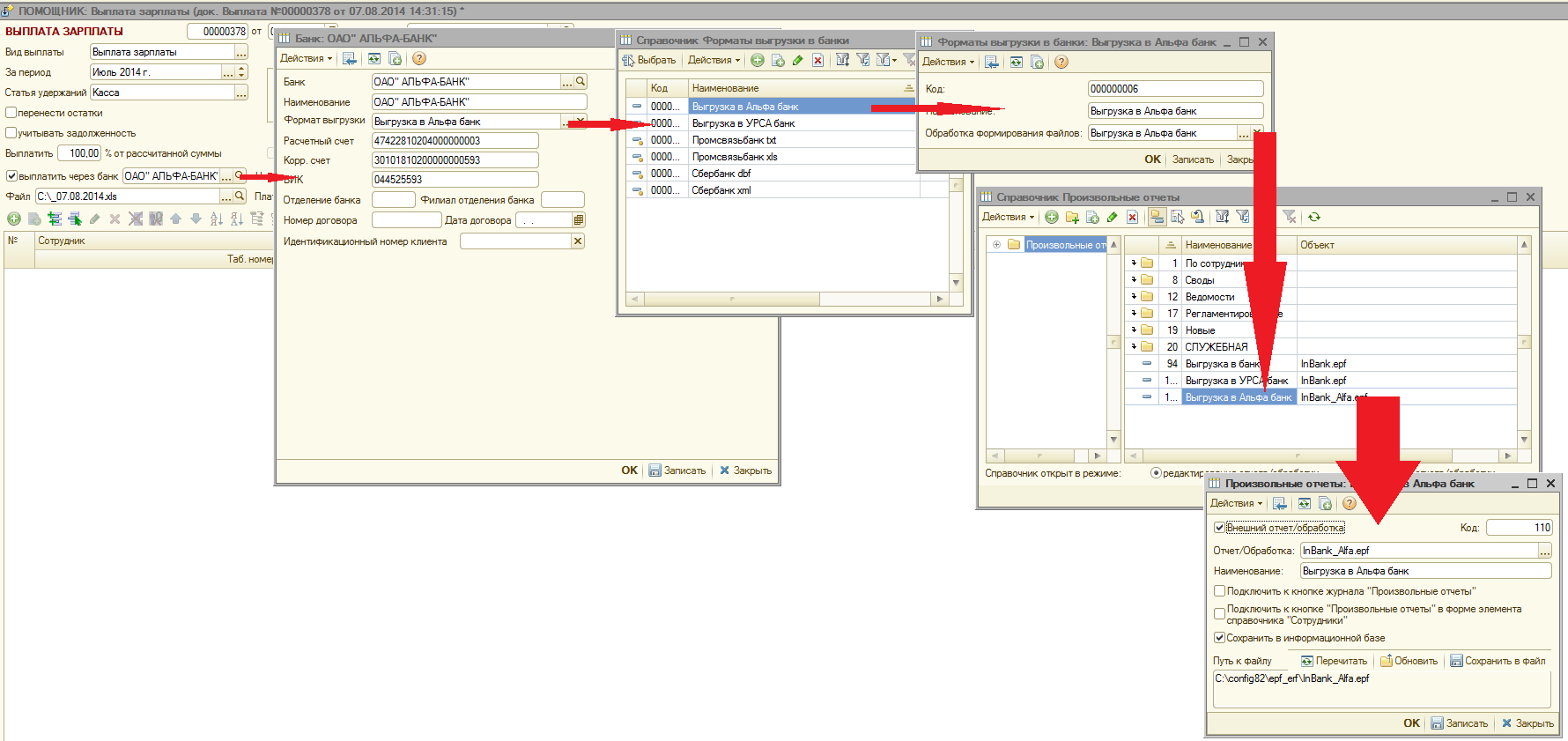Click magnifier next to Банк field
Image resolution: width=1568 pixels, height=741 pixels.
click(581, 81)
